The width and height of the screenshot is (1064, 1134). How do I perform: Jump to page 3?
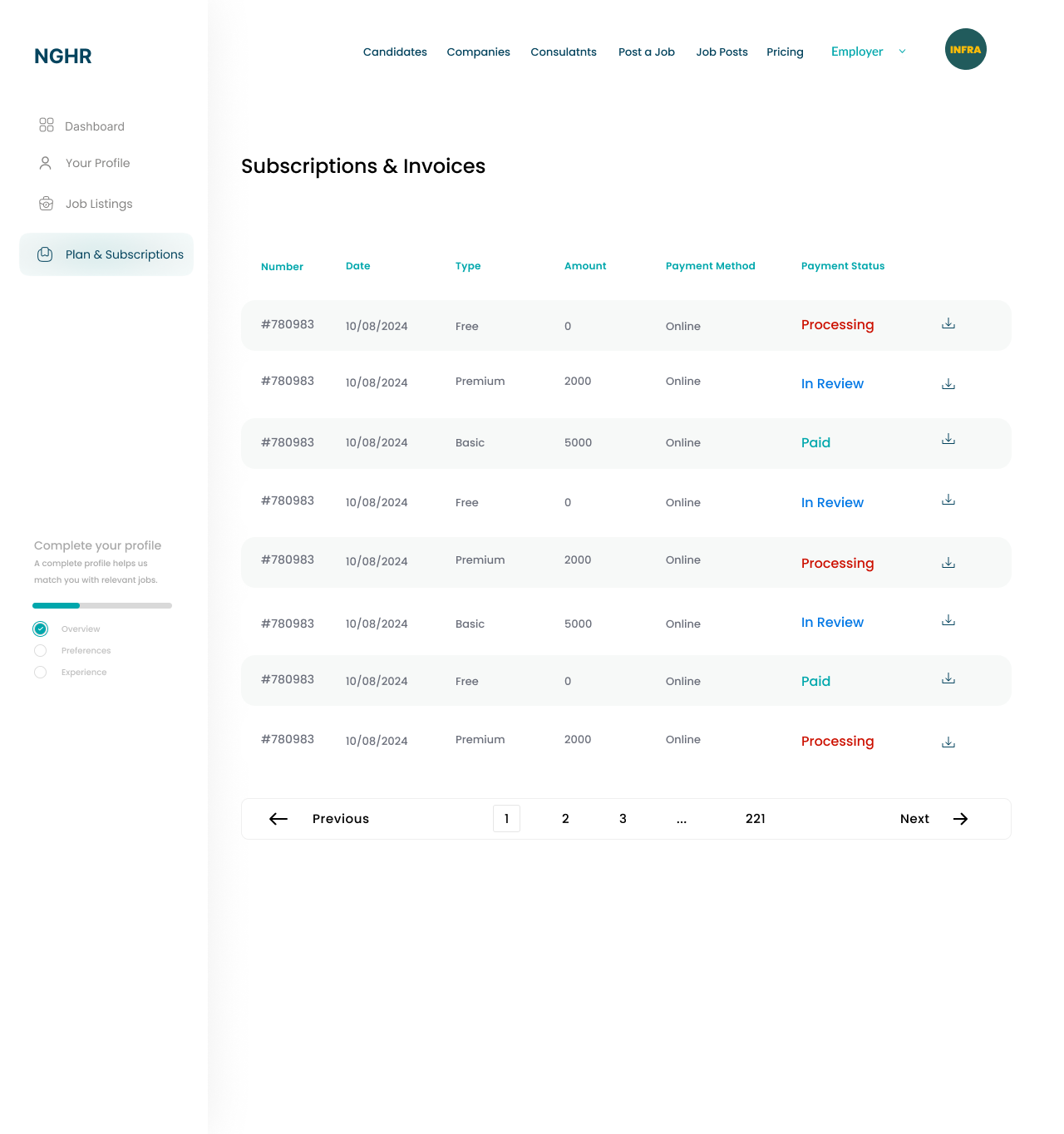(x=623, y=819)
